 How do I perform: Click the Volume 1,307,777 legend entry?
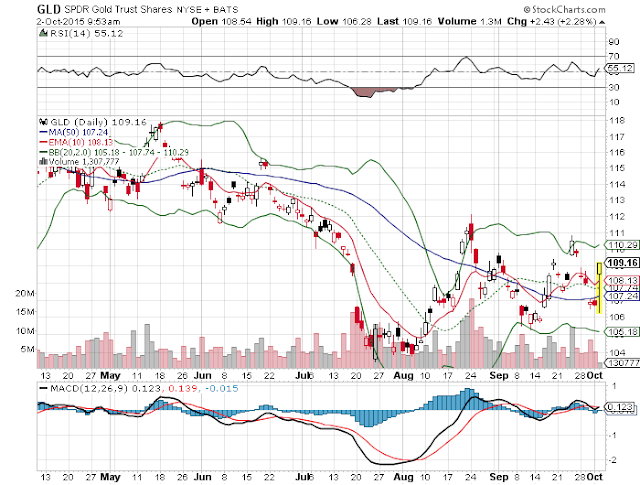point(84,162)
